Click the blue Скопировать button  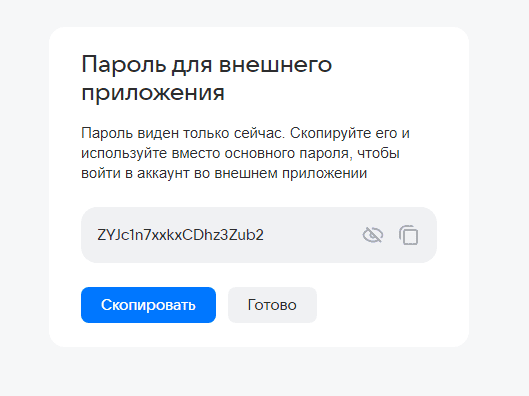click(x=148, y=305)
